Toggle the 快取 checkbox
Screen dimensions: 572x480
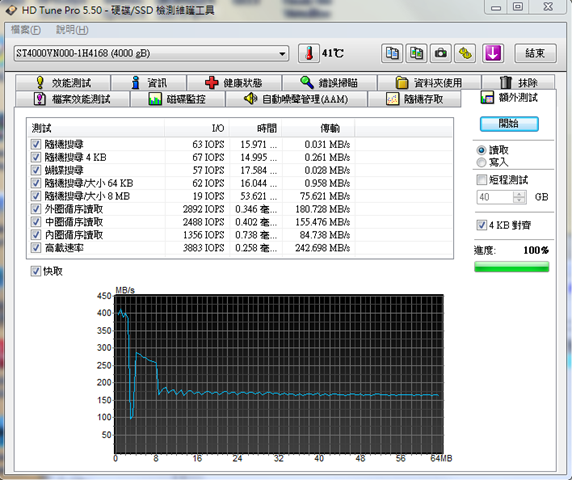coord(35,271)
